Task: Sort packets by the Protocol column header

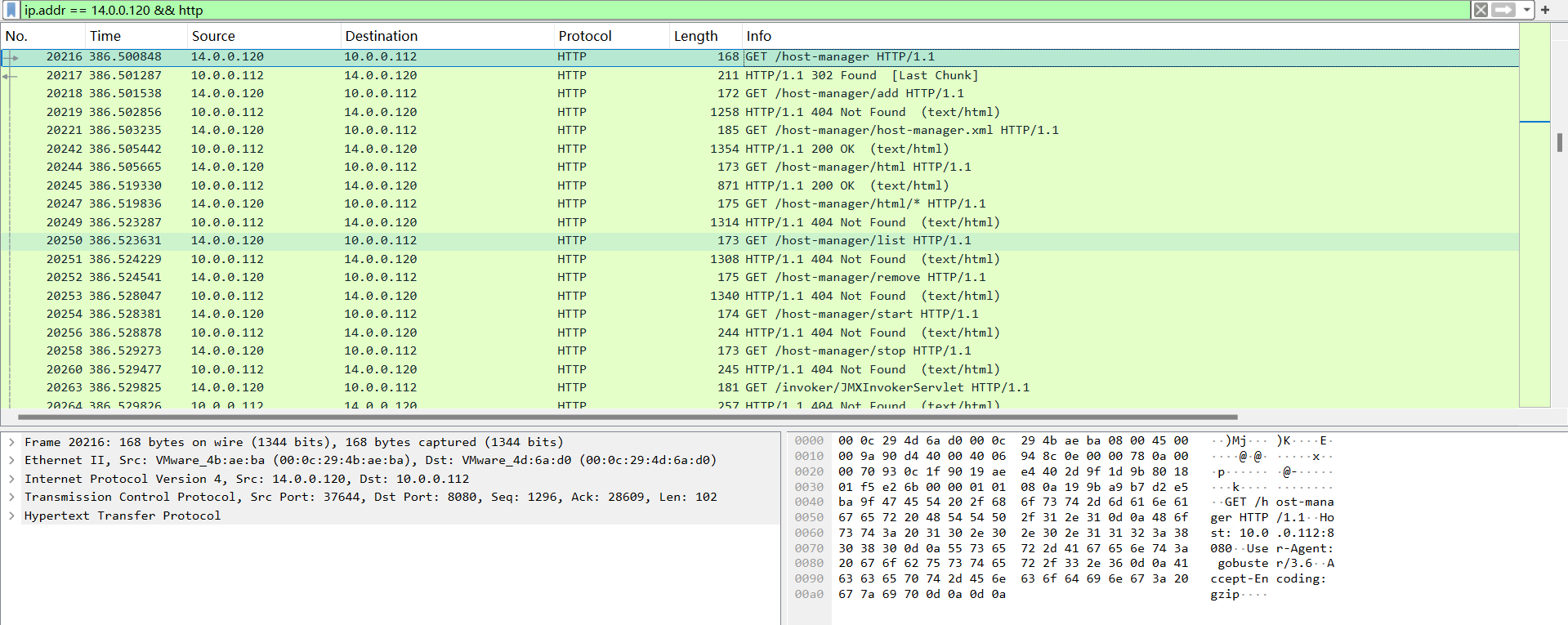Action: [611, 36]
